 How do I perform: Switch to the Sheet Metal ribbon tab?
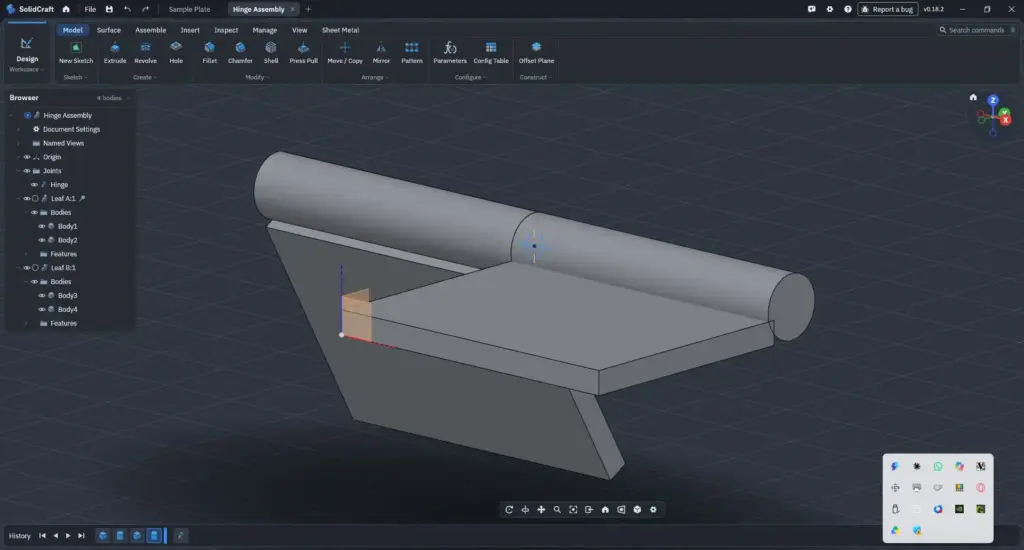click(340, 30)
